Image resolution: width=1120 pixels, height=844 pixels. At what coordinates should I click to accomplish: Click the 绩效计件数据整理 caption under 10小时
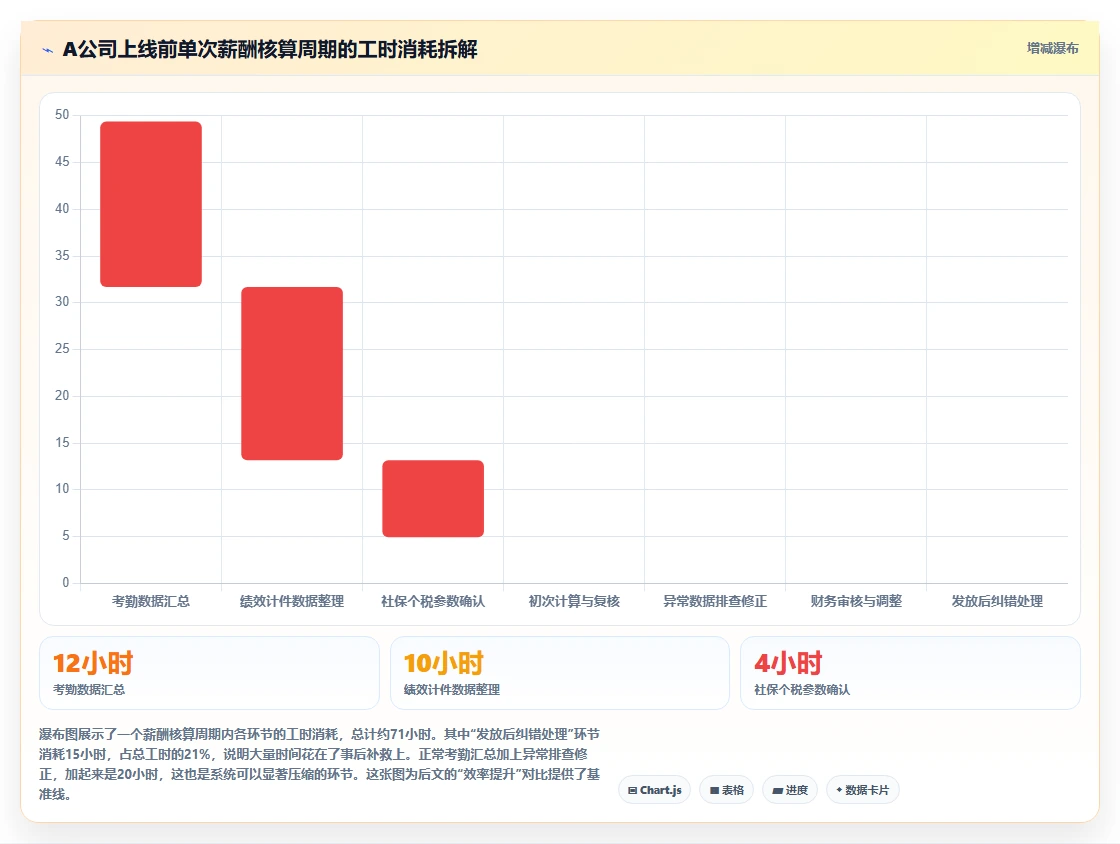click(451, 690)
